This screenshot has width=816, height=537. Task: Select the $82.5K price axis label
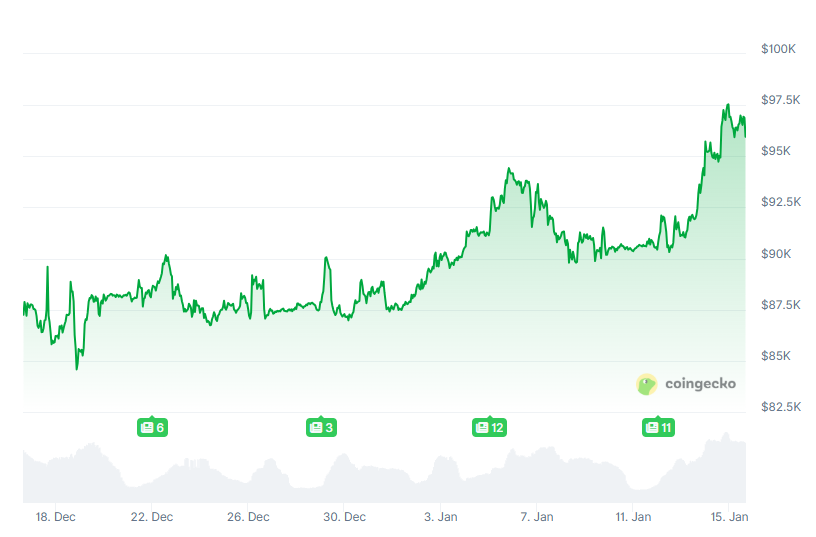(x=780, y=407)
